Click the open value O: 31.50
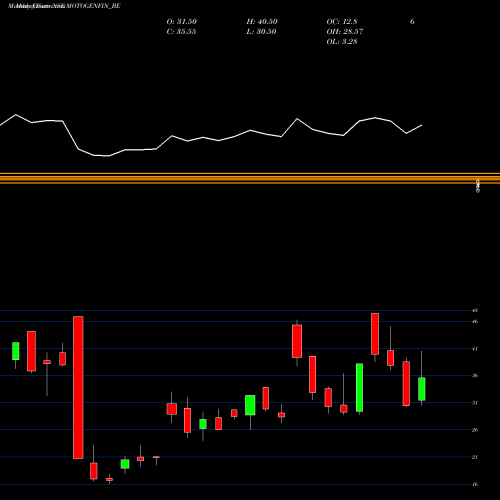 182,22
